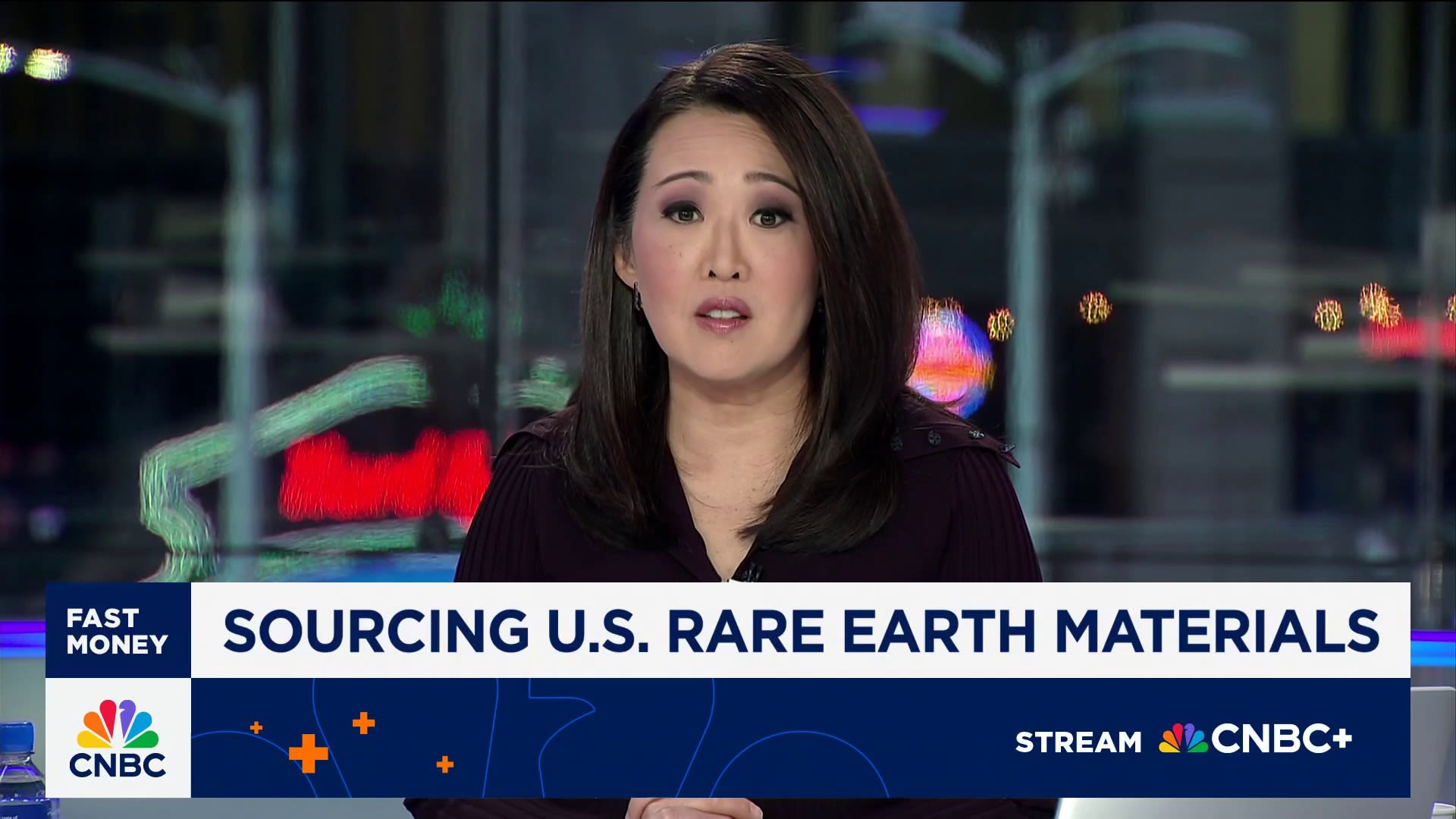This screenshot has width=1456, height=819.
Task: Open the CNBC+ wordmark
Action: 1282,739
